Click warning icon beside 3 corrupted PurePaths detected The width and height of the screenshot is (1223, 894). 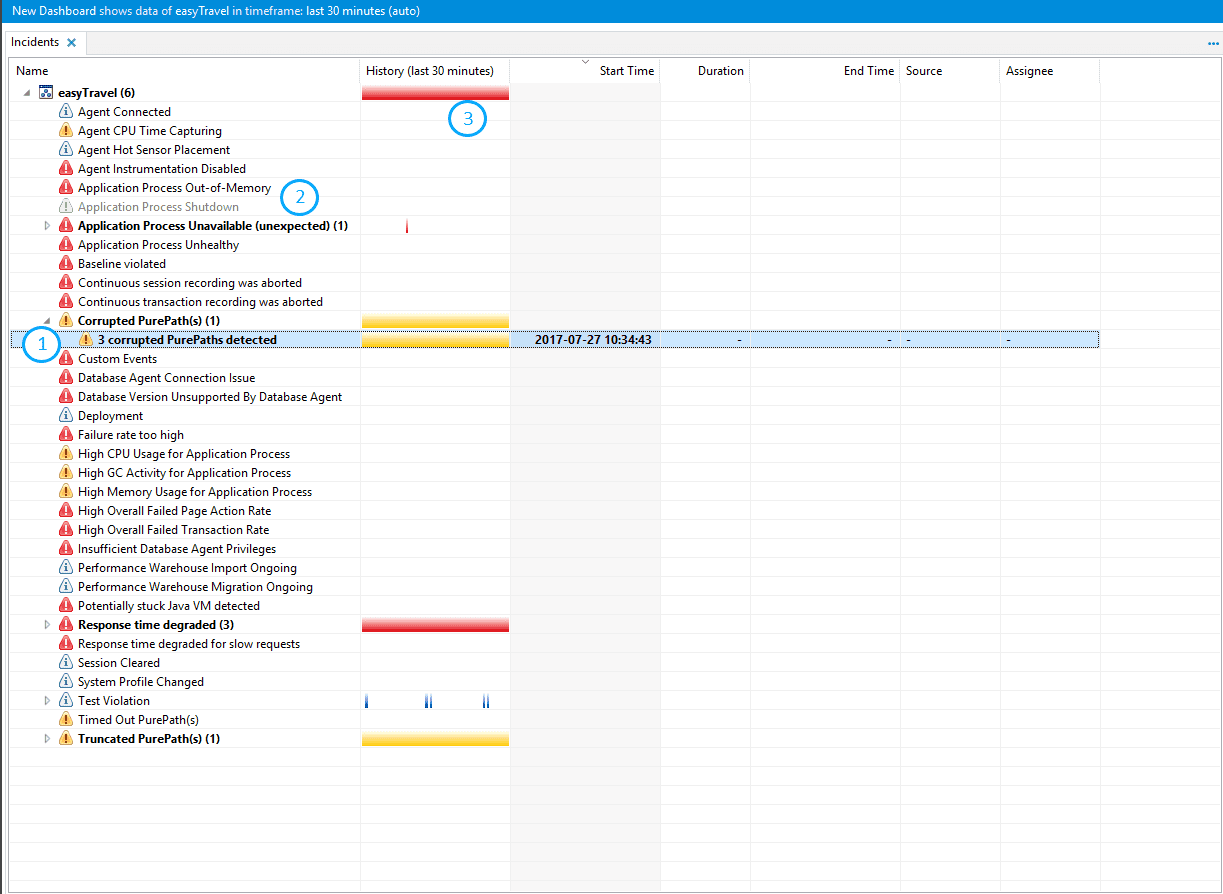[86, 340]
